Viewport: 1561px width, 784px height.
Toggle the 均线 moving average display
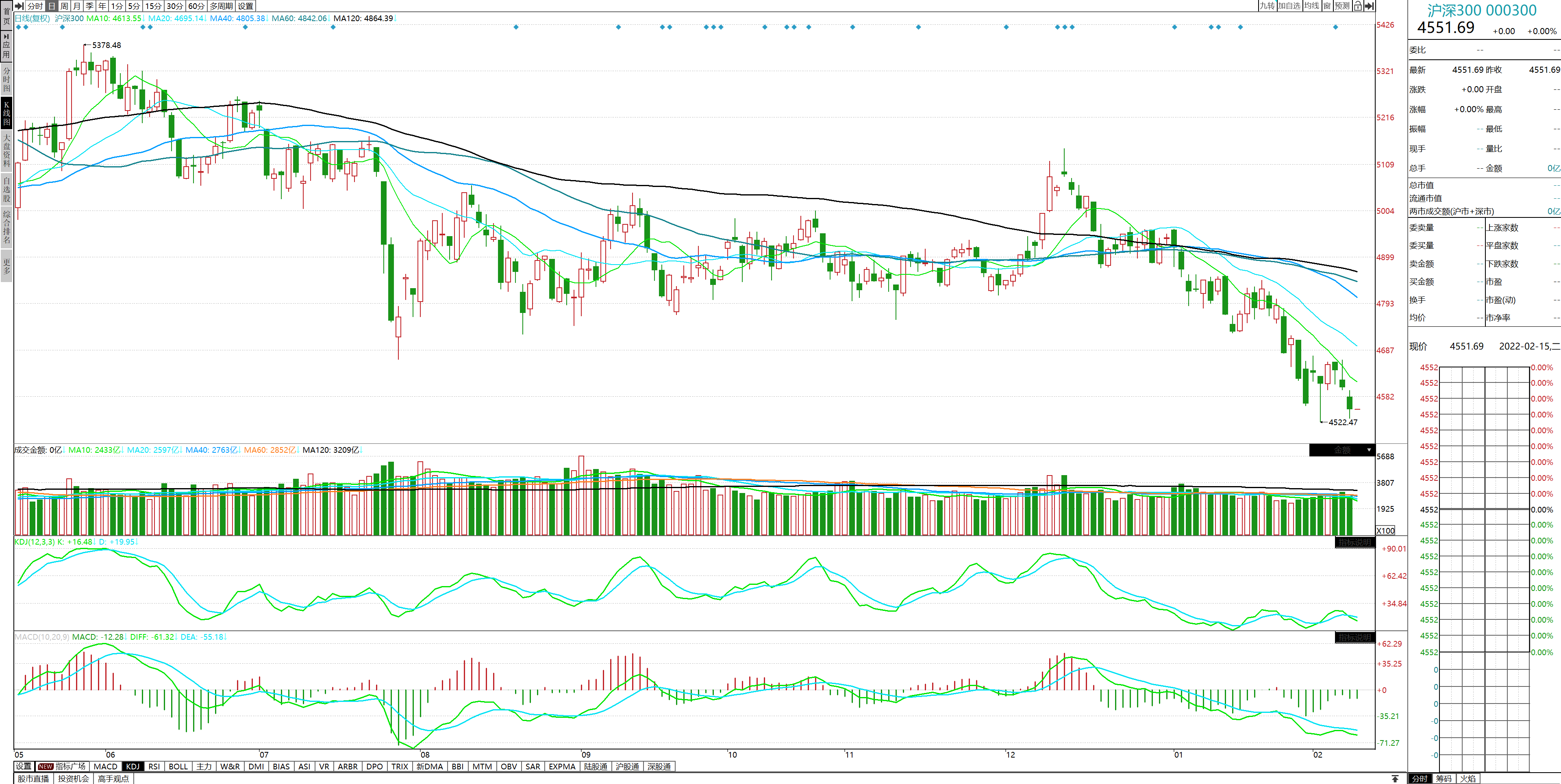point(1312,6)
